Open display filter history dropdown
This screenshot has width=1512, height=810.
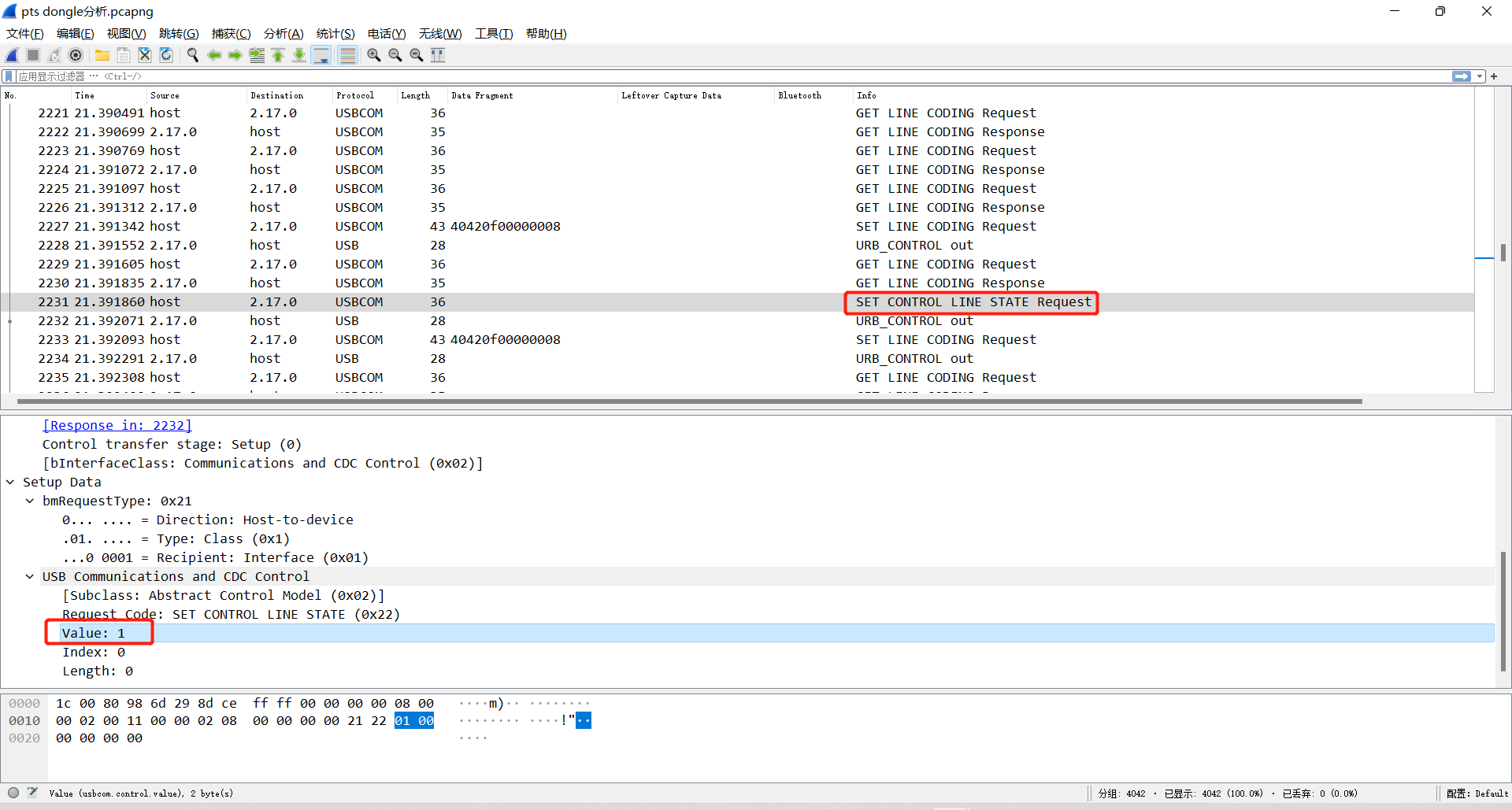1480,76
